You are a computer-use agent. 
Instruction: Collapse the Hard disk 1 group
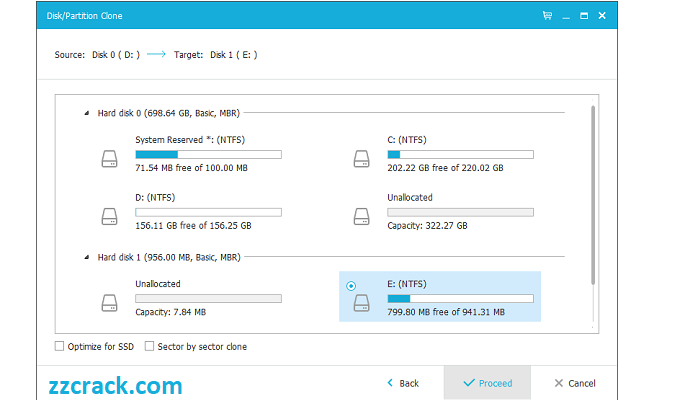[x=87, y=257]
